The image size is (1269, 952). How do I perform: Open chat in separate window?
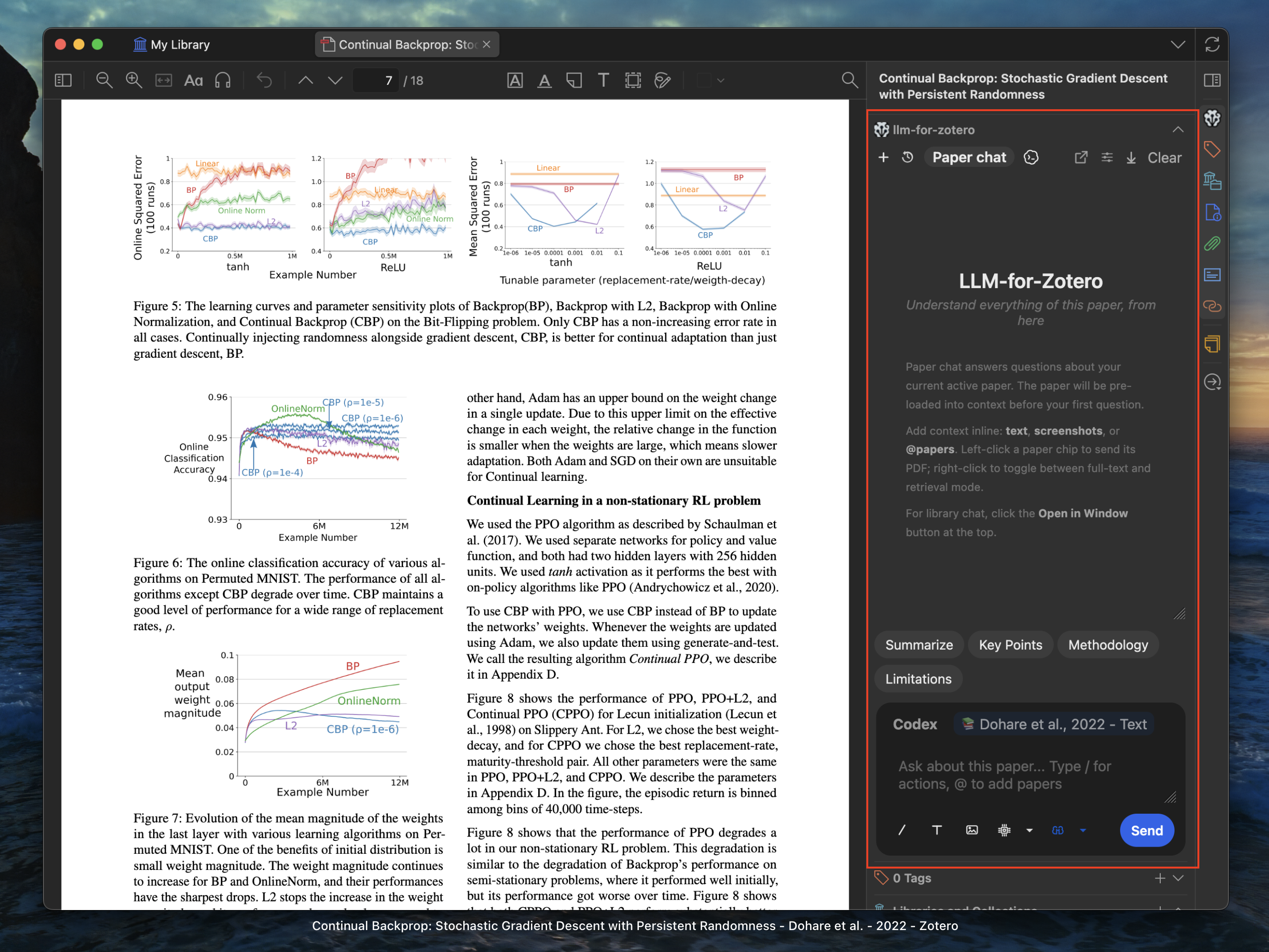(x=1081, y=157)
